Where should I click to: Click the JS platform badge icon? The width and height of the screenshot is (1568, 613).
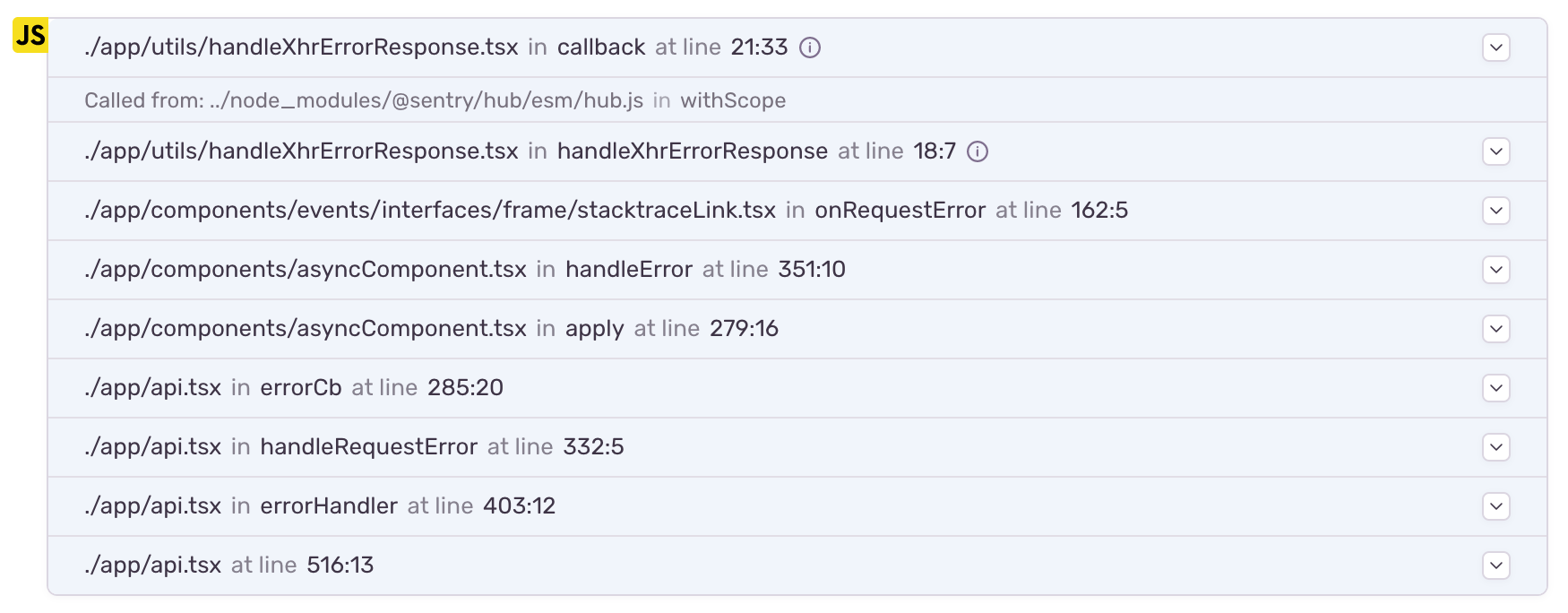click(x=30, y=36)
